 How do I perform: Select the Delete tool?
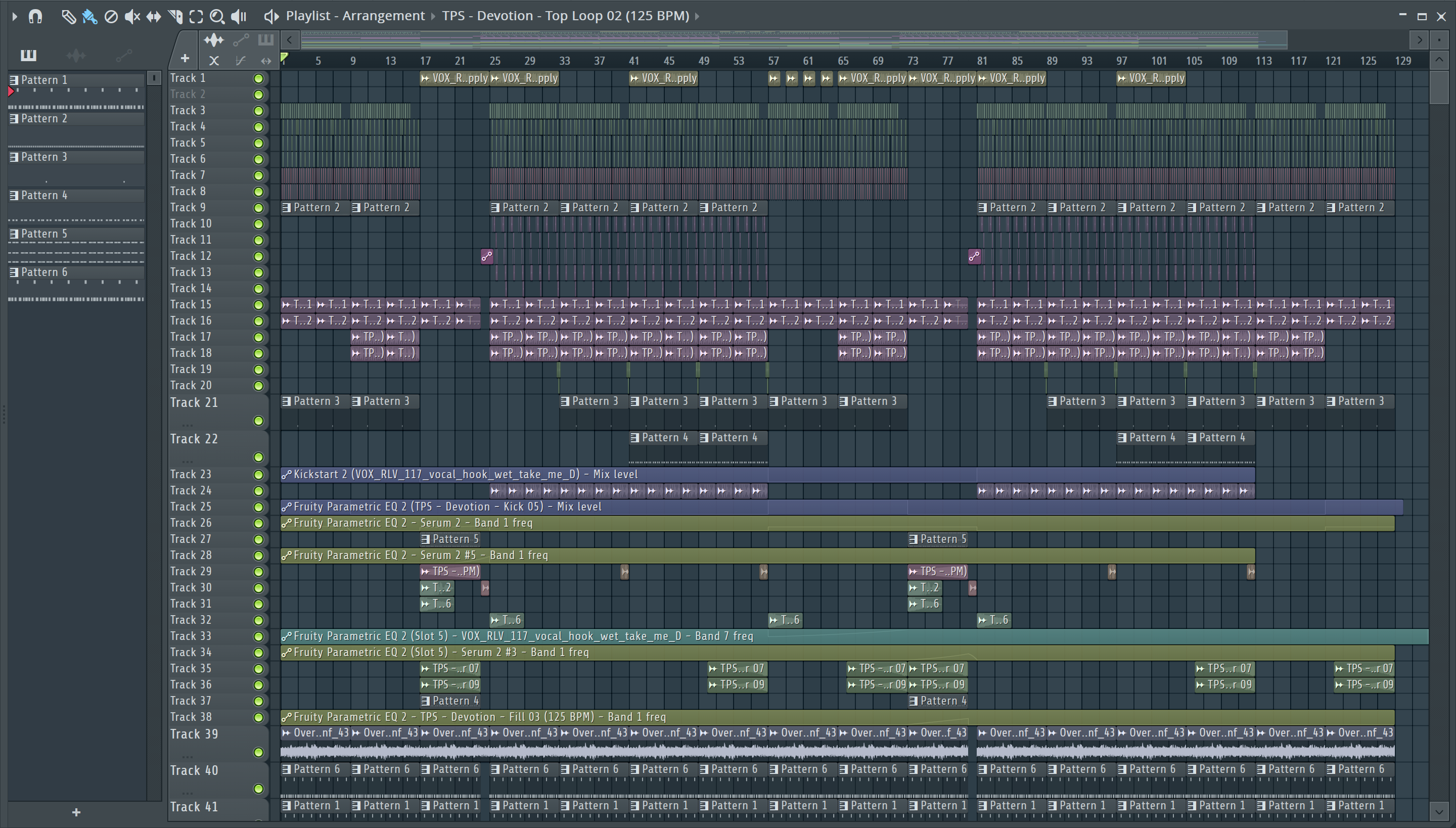111,17
